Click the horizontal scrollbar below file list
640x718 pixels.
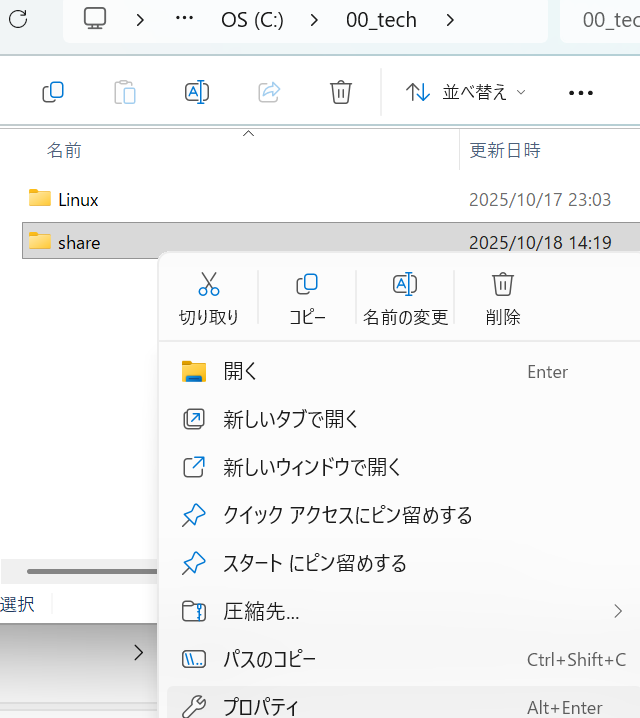(92, 571)
